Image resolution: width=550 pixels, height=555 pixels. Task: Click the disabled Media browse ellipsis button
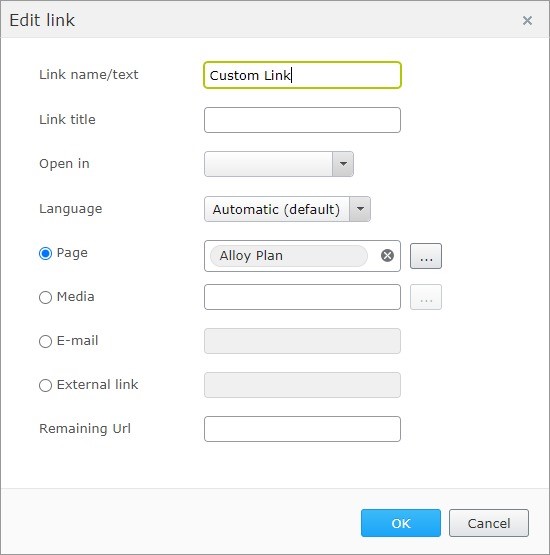click(x=426, y=297)
